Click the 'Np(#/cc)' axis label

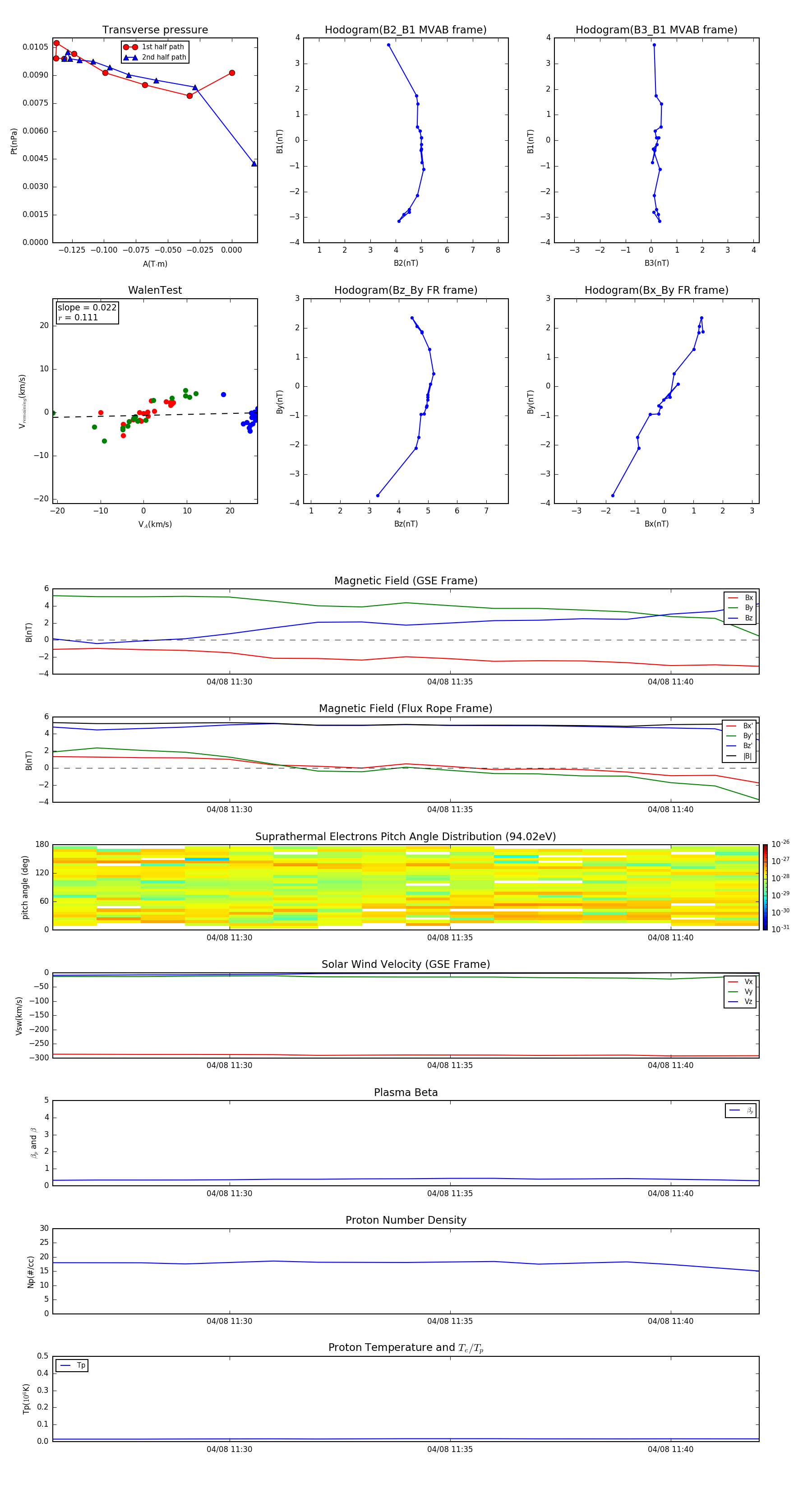coord(31,1272)
